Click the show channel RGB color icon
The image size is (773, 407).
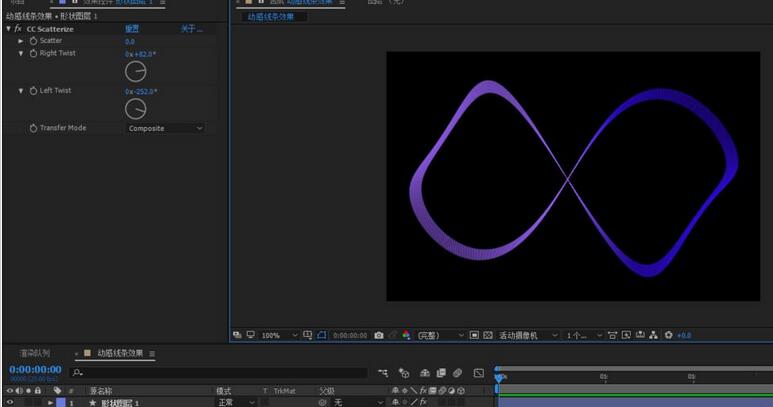[x=405, y=335]
